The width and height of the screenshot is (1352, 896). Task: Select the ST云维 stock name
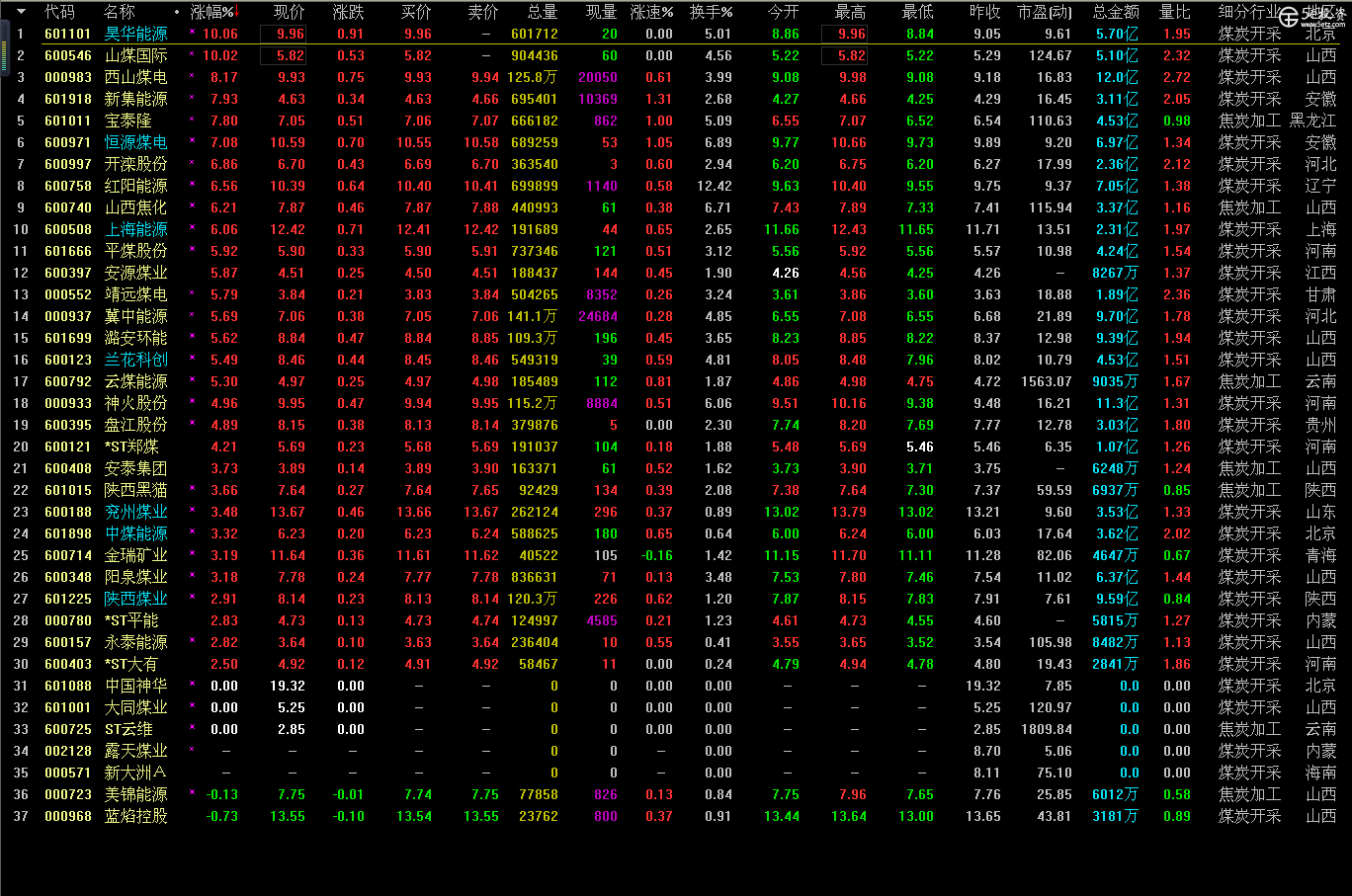click(x=128, y=729)
